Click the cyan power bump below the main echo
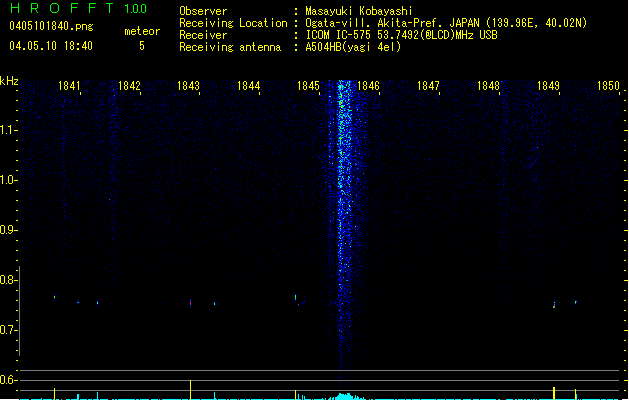 pos(345,396)
